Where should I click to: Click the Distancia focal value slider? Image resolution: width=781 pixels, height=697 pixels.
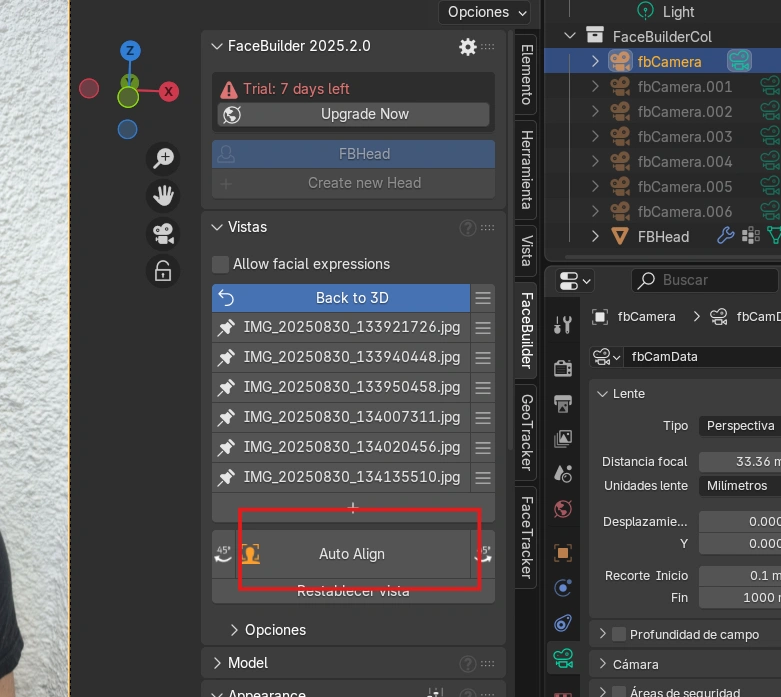tap(740, 462)
